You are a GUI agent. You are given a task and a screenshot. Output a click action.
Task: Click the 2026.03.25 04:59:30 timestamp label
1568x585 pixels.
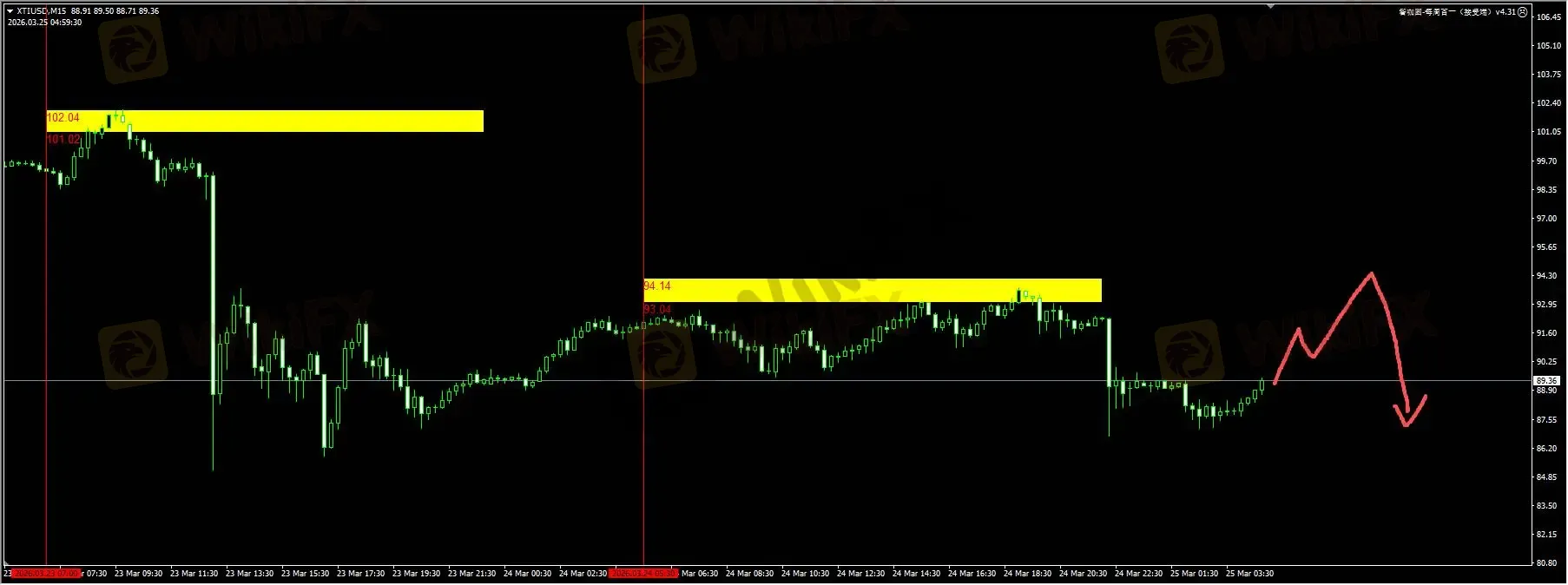(44, 23)
